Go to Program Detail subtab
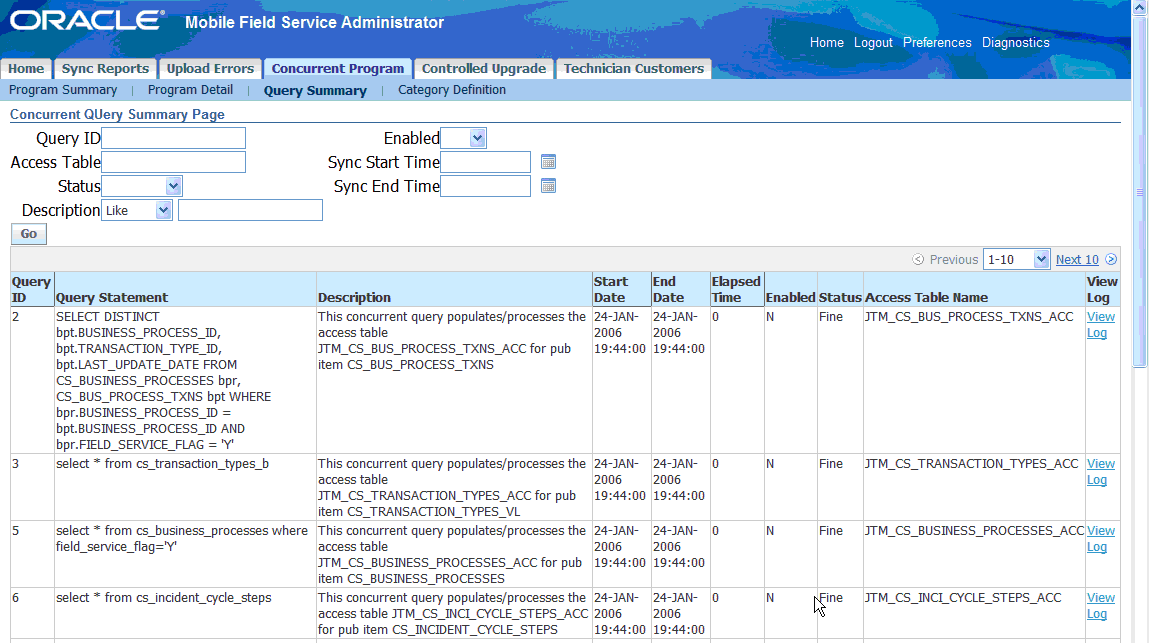The image size is (1150, 643). click(190, 89)
